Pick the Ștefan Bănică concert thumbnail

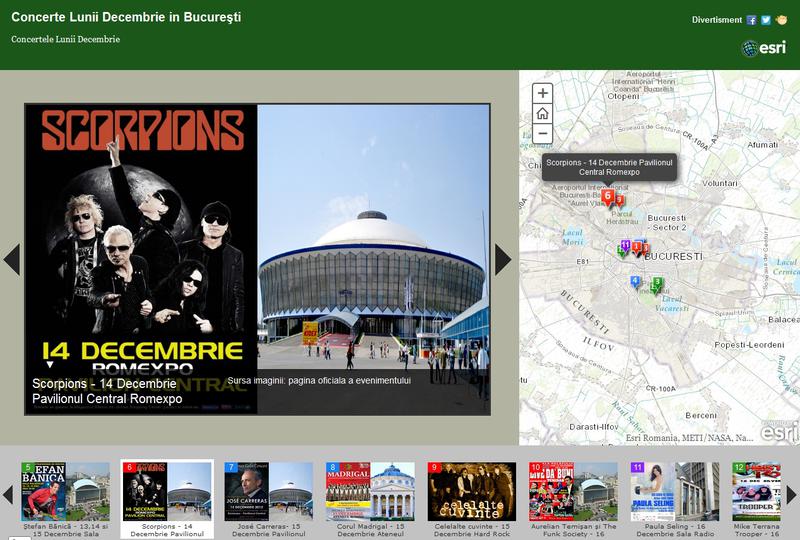tap(65, 492)
